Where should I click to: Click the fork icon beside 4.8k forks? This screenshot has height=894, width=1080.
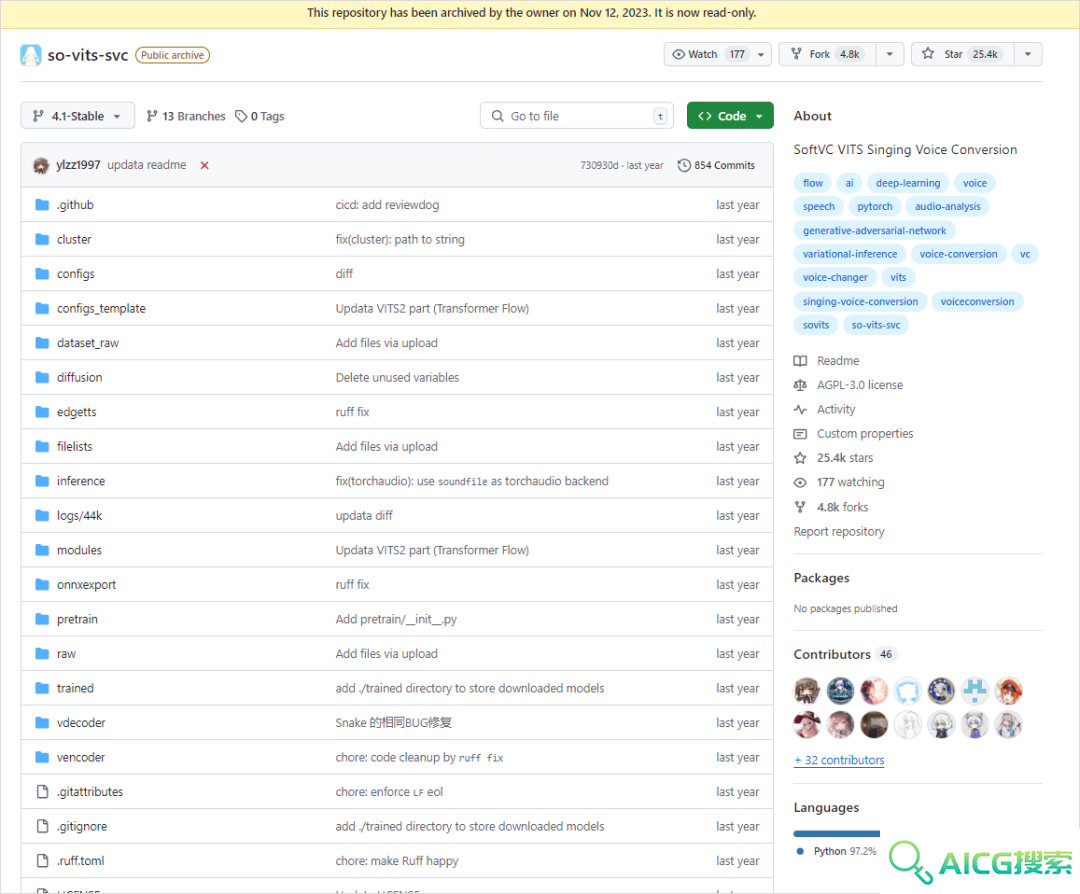point(800,507)
